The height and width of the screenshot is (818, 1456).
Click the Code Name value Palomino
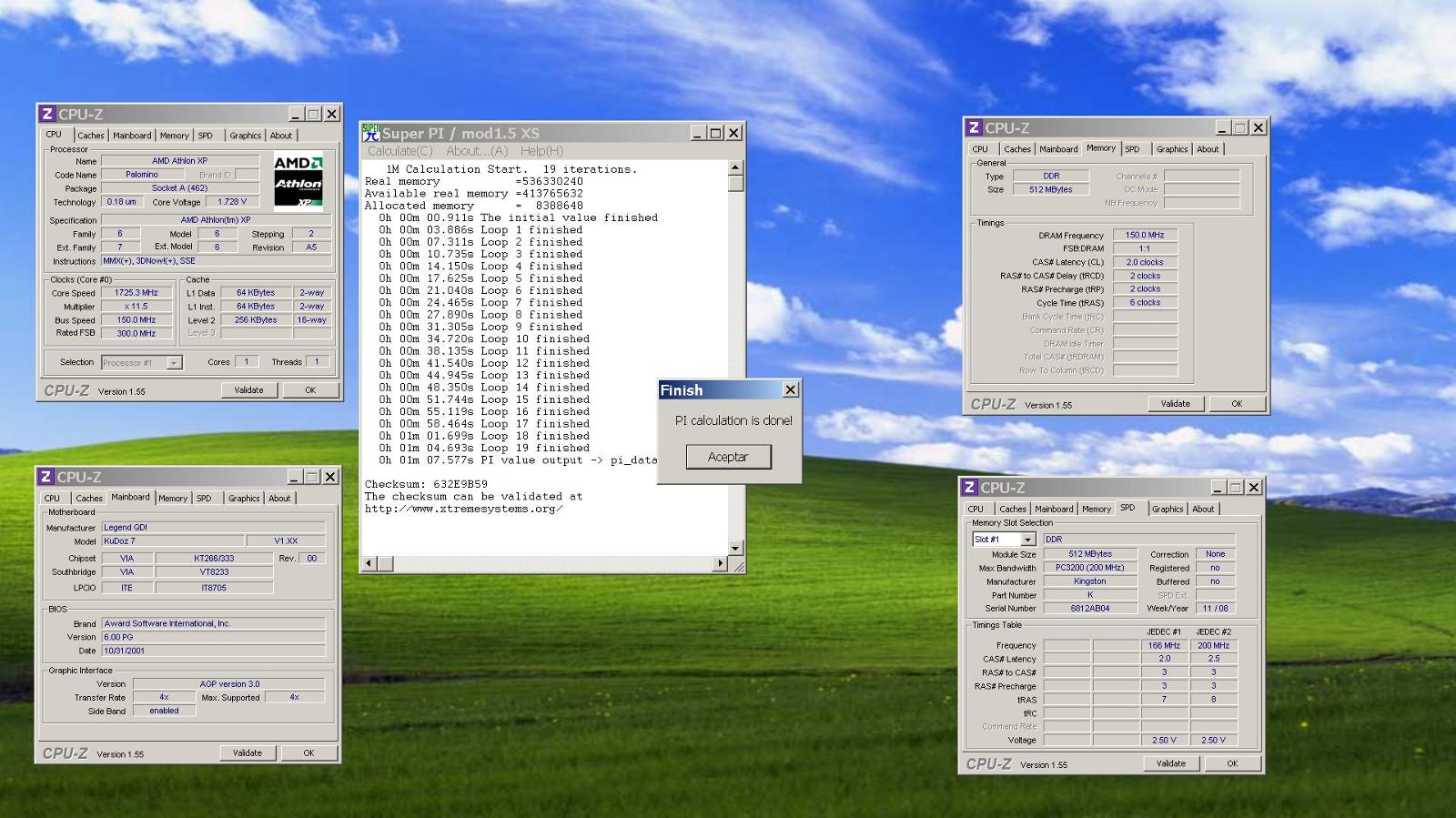point(141,175)
